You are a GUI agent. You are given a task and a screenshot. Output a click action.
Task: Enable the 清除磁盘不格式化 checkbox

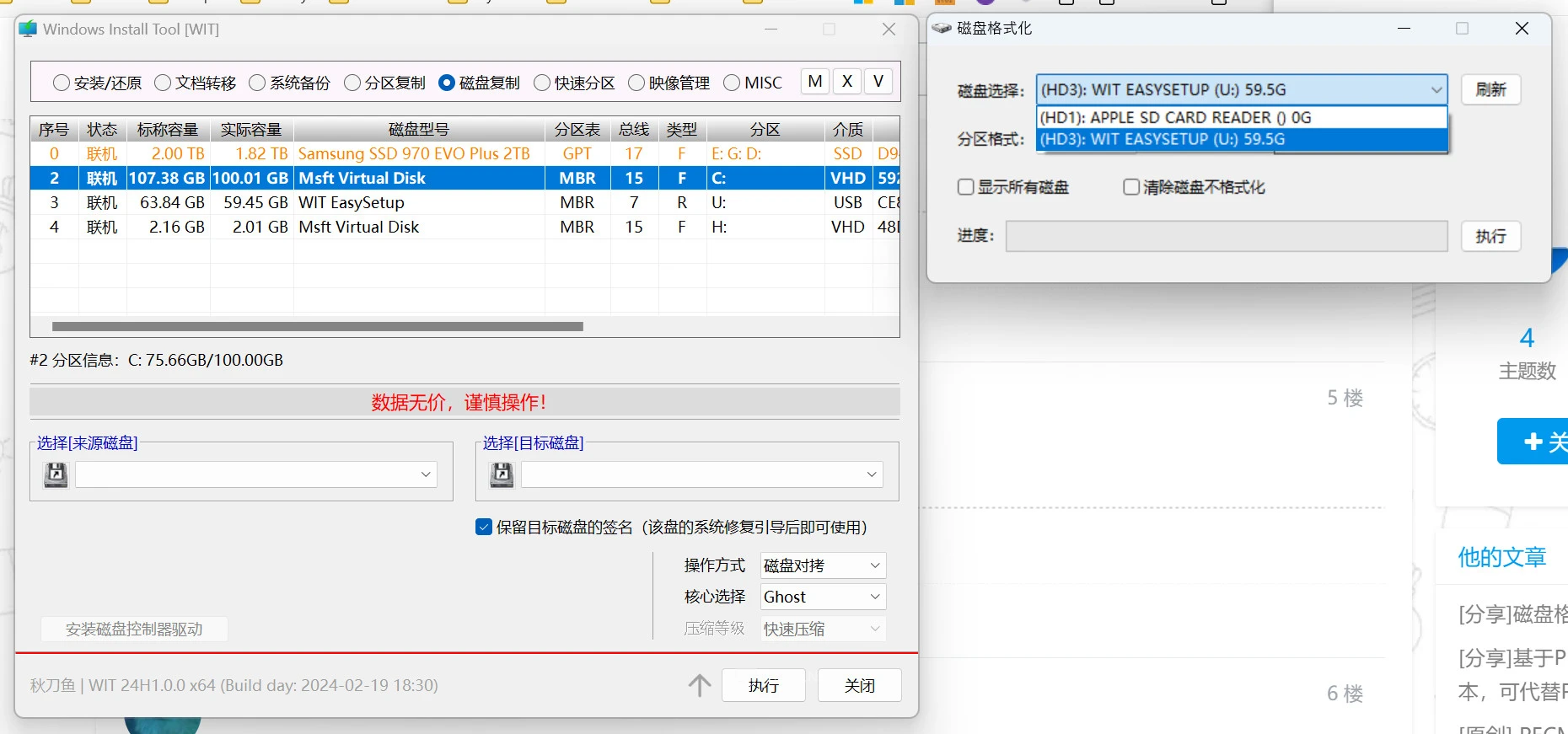point(1131,187)
